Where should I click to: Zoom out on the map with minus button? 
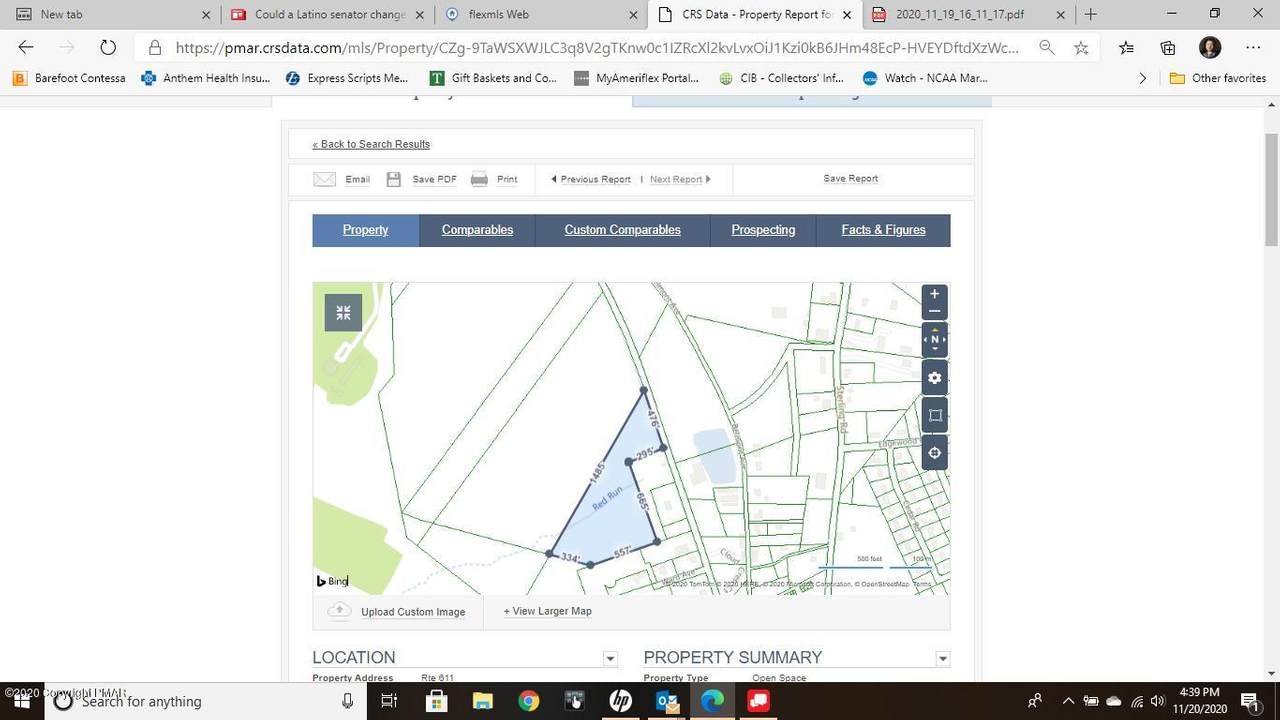click(935, 311)
